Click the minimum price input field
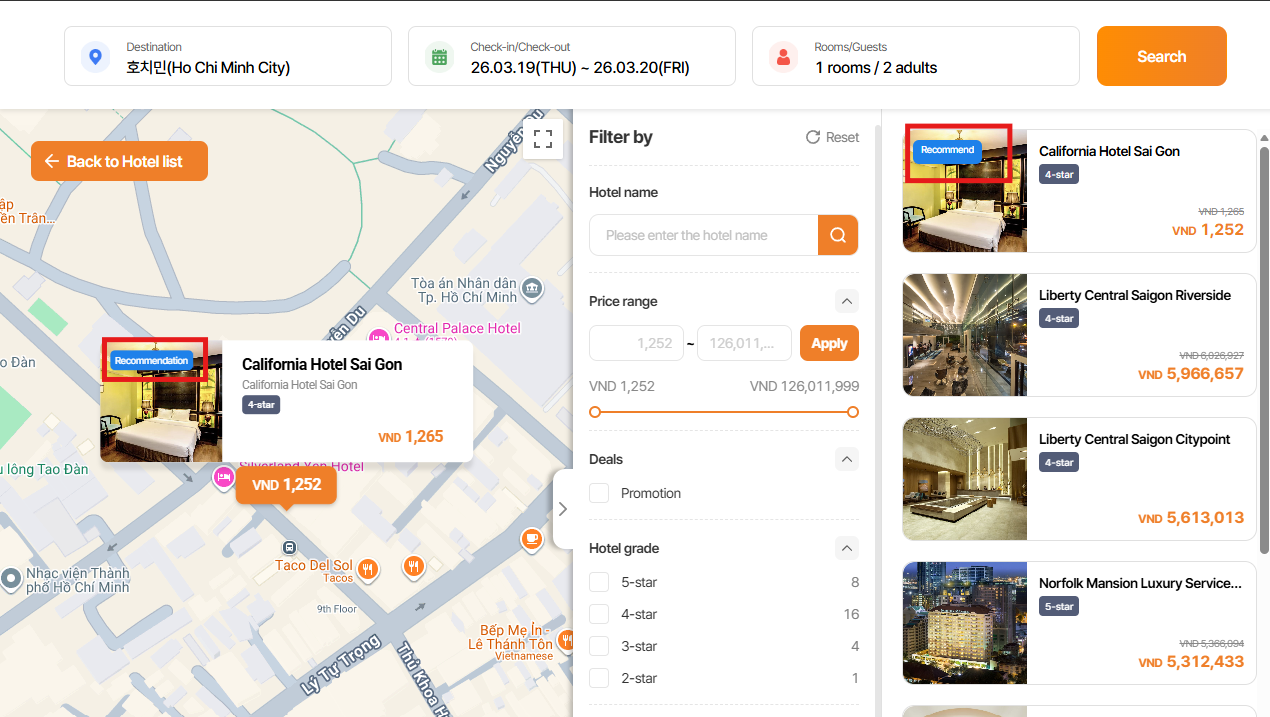The height and width of the screenshot is (717, 1270). [x=636, y=343]
